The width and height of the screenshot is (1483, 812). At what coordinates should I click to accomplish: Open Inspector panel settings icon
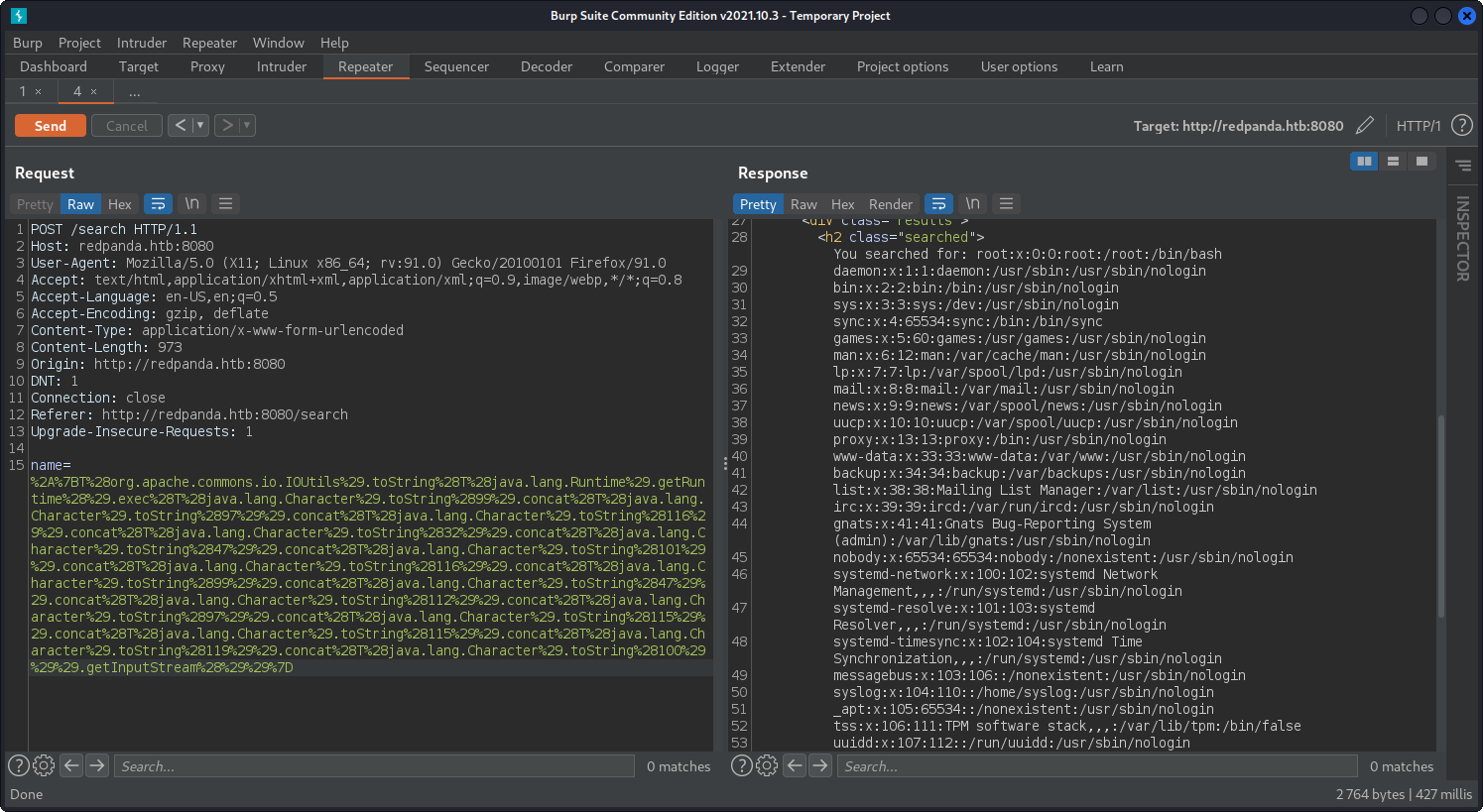coord(1463,166)
